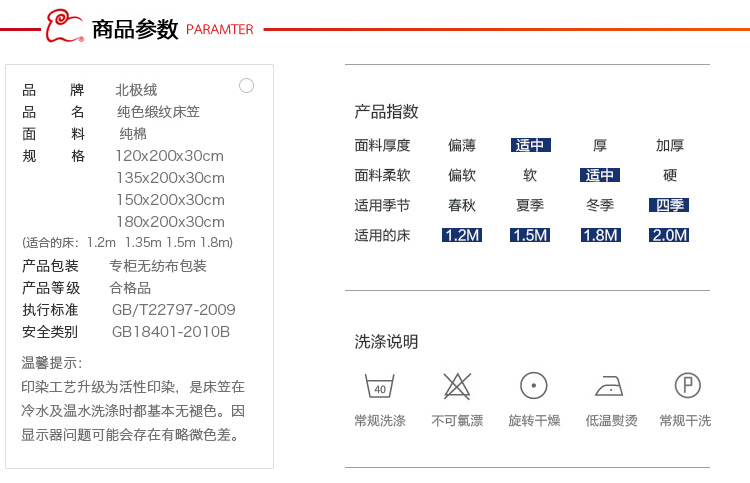The width and height of the screenshot is (750, 483).
Task: Click the dry clean P circle icon
Action: tap(687, 385)
